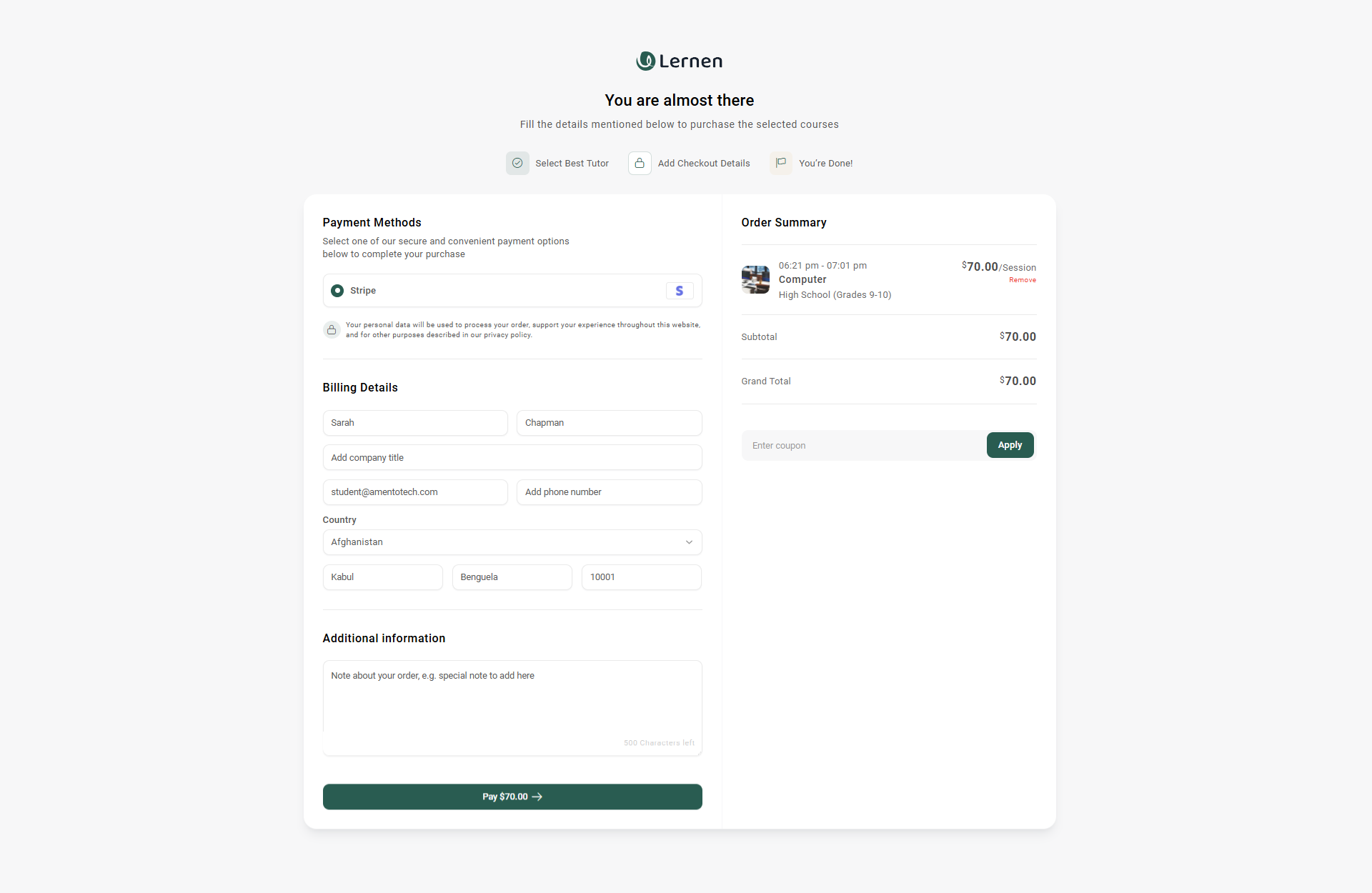Click the Stripe 'S' payment icon
Image resolution: width=1372 pixels, height=893 pixels.
click(x=678, y=291)
